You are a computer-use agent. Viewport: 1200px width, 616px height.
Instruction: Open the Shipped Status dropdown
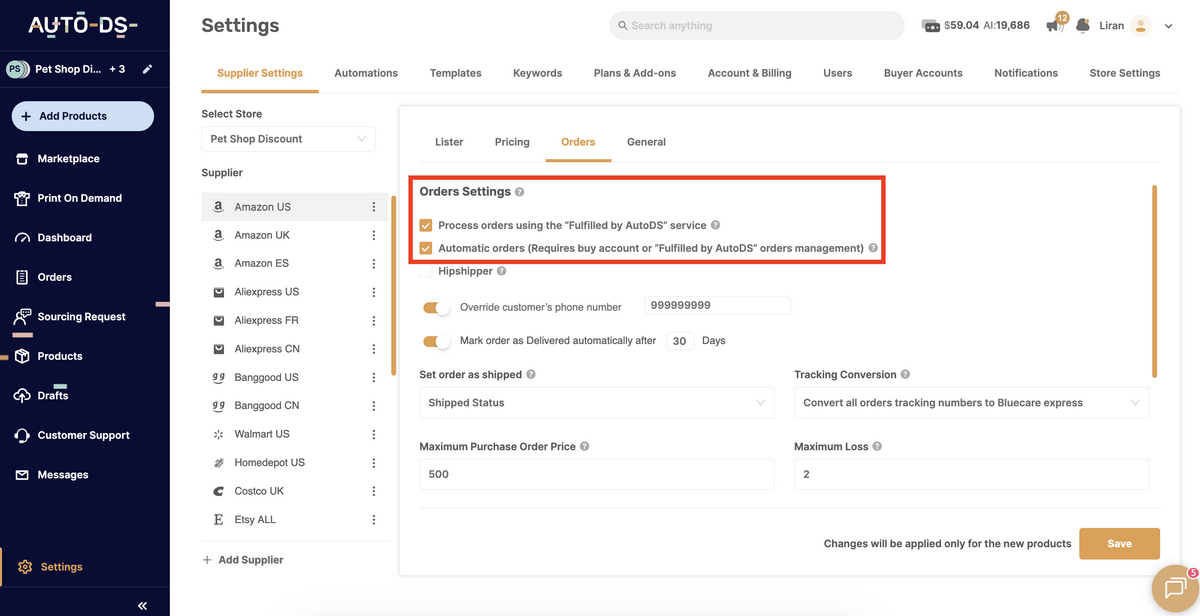tap(596, 402)
